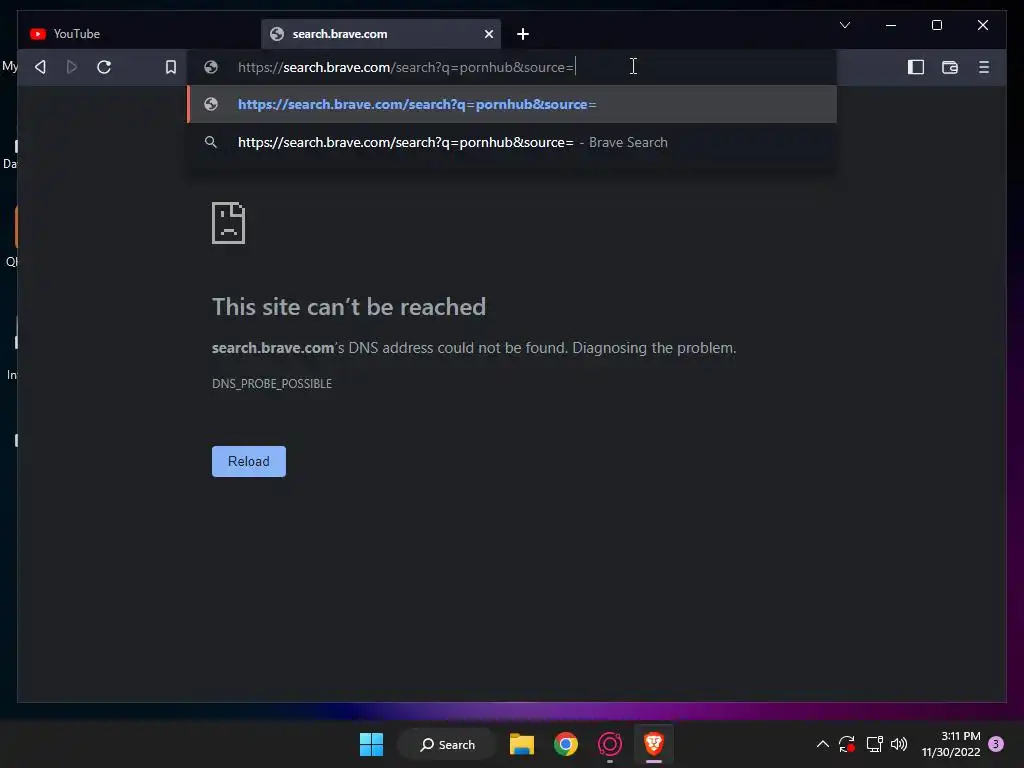Go back with the back arrow
Viewport: 1024px width, 768px height.
tap(40, 67)
